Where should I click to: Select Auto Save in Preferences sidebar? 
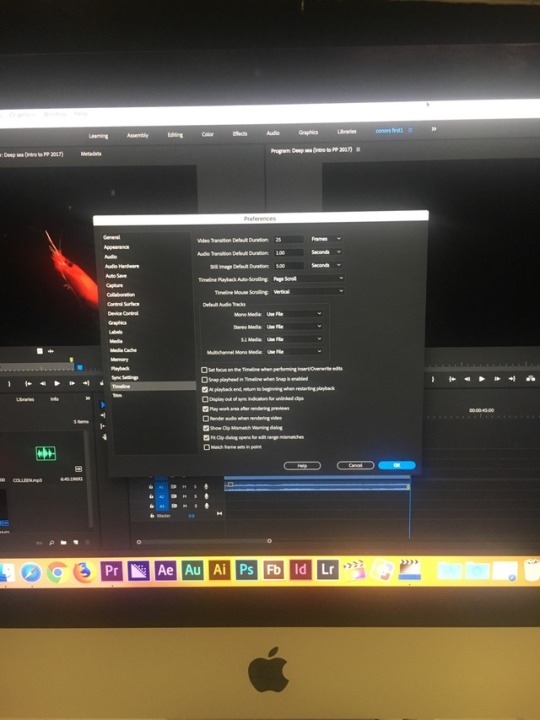(116, 276)
